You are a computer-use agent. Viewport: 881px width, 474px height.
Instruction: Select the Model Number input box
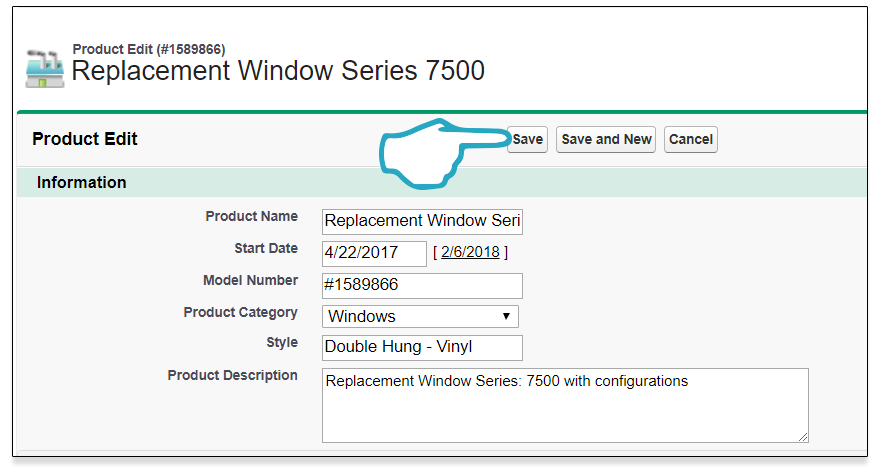(x=422, y=285)
